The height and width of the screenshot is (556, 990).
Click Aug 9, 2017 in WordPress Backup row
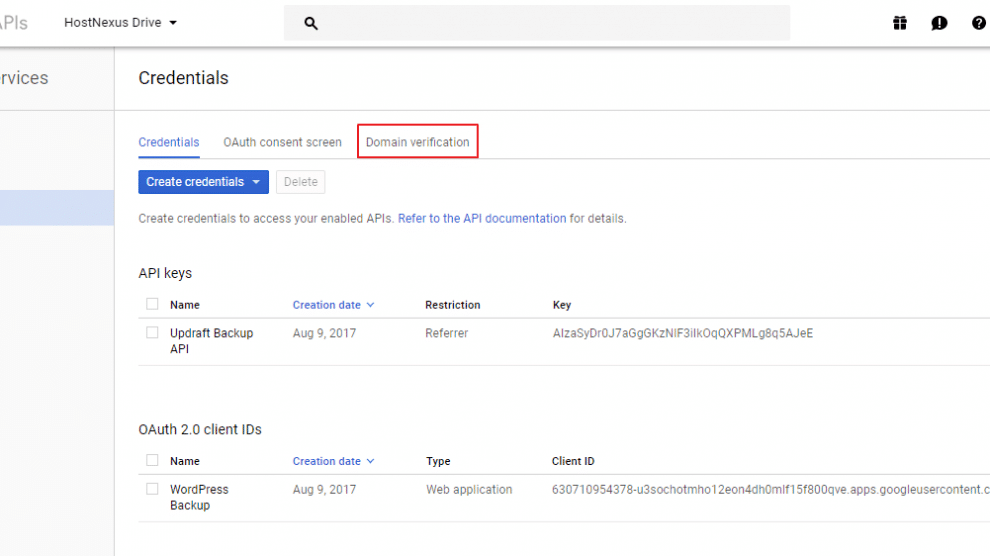point(324,490)
